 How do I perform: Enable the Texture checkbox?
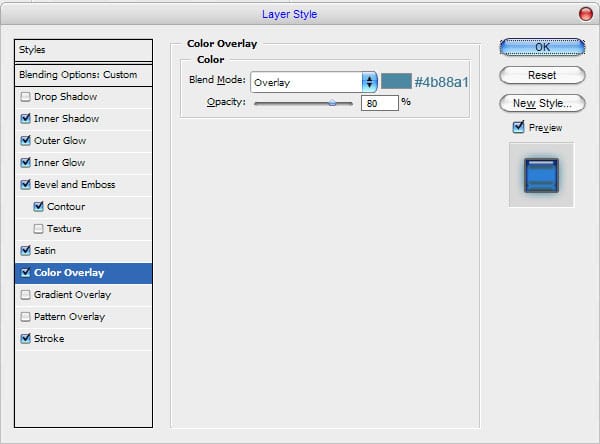pos(39,229)
